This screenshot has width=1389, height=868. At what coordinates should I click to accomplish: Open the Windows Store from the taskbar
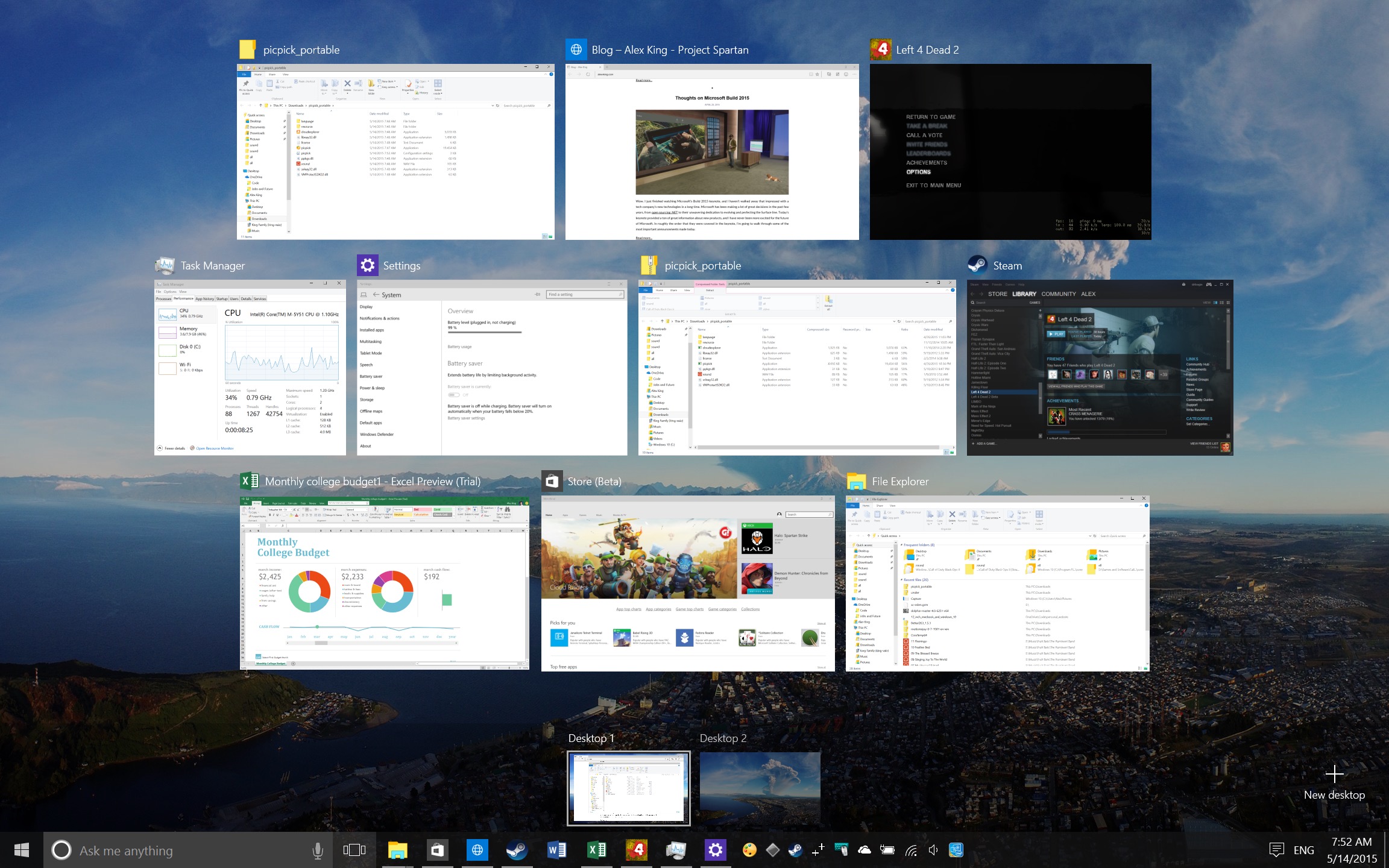point(437,850)
